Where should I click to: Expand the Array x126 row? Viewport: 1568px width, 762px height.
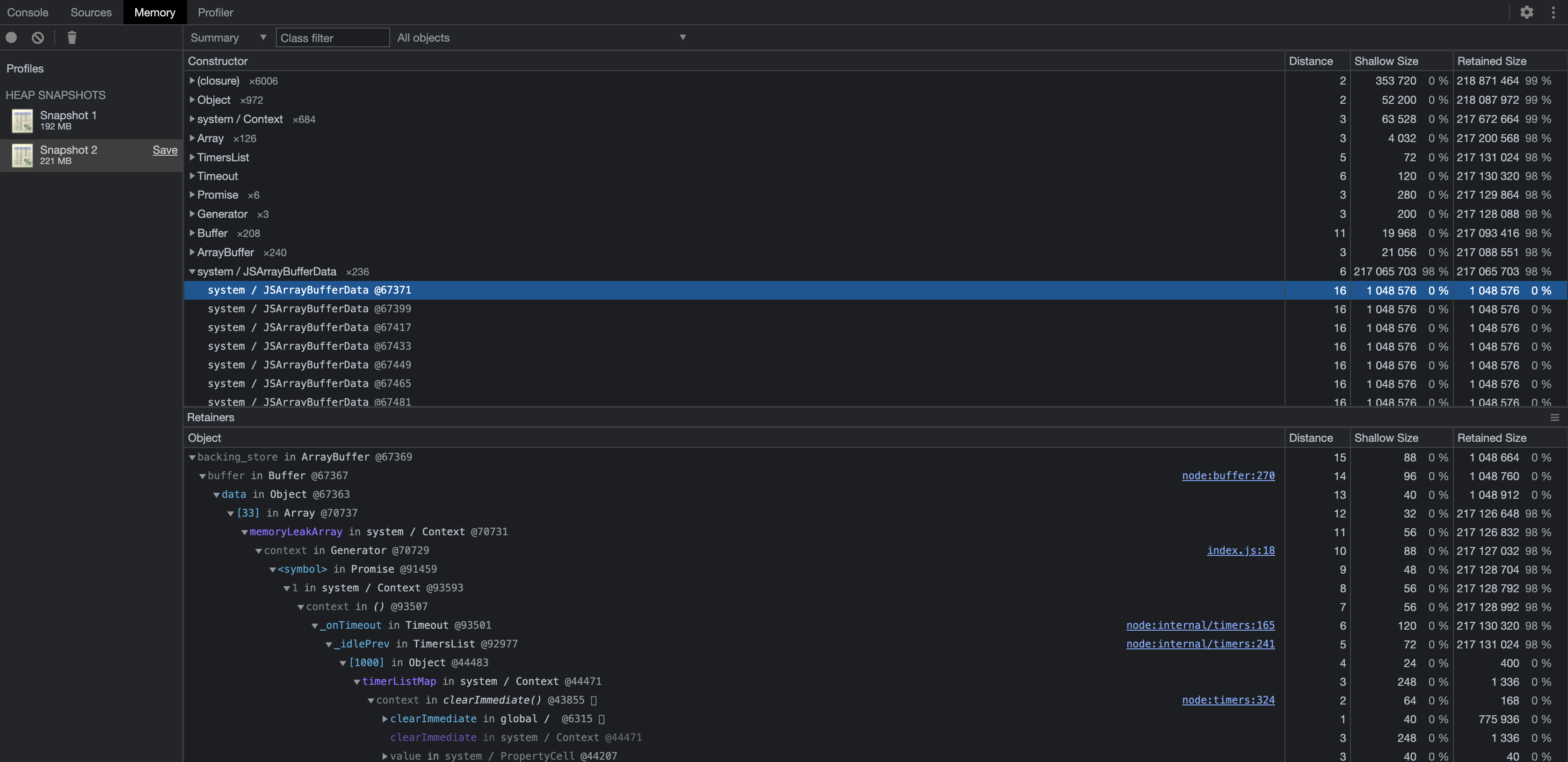click(x=192, y=138)
